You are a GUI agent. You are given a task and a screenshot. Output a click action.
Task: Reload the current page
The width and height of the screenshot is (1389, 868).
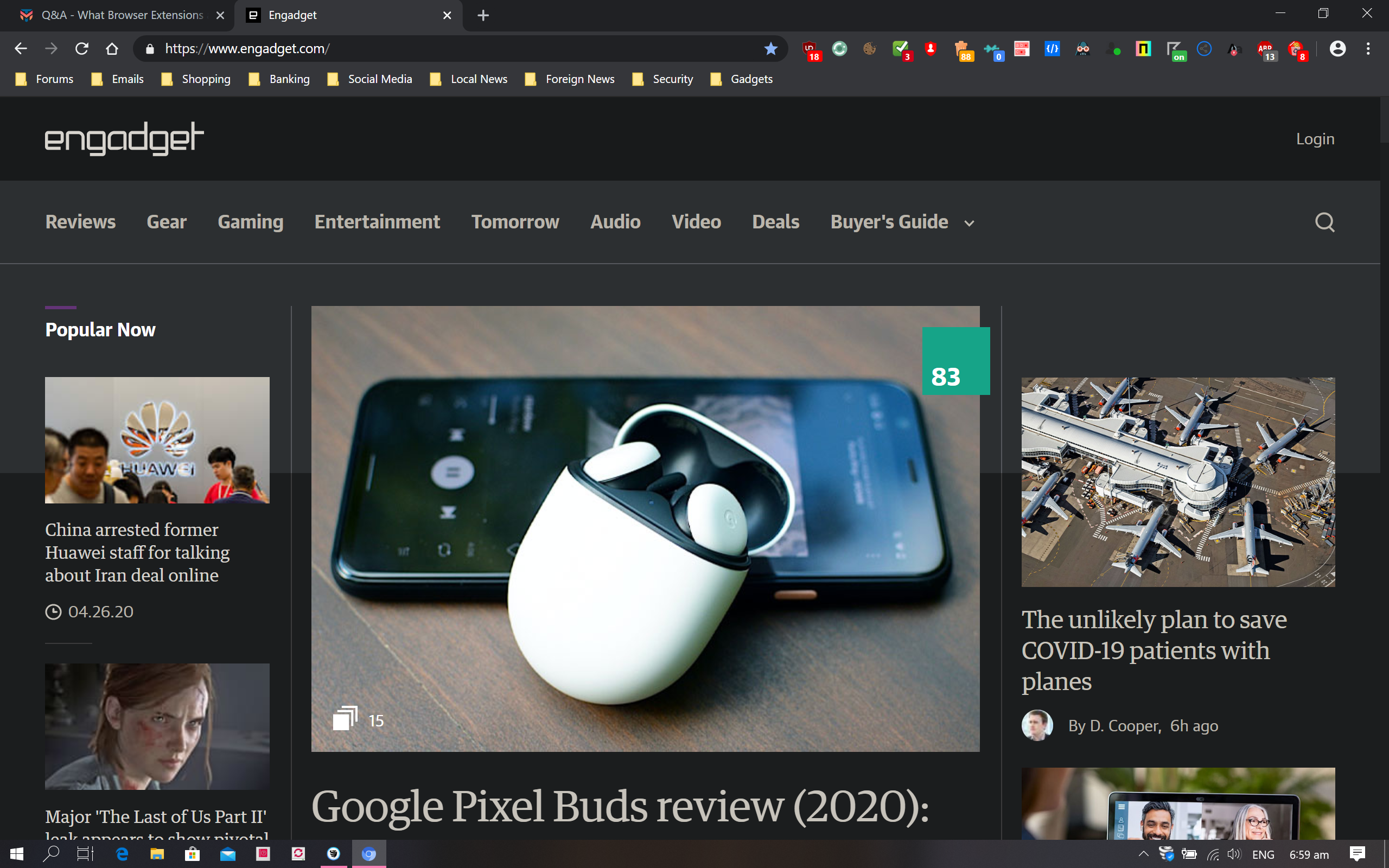coord(81,49)
